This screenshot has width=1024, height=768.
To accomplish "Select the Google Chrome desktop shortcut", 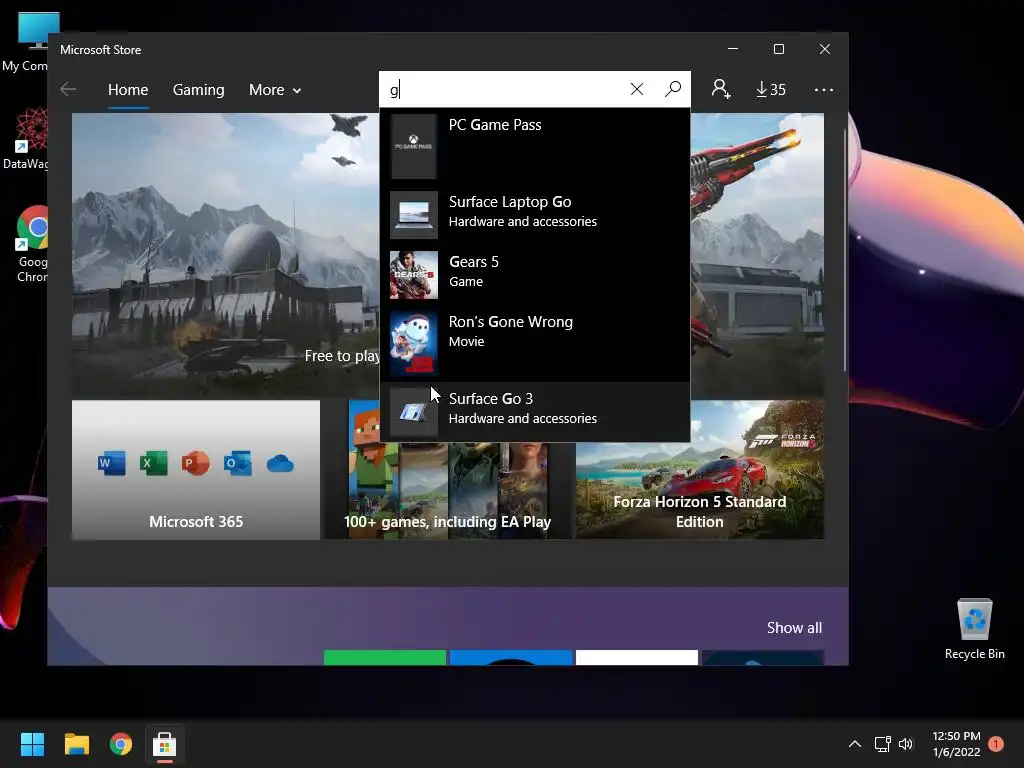I will tap(31, 244).
